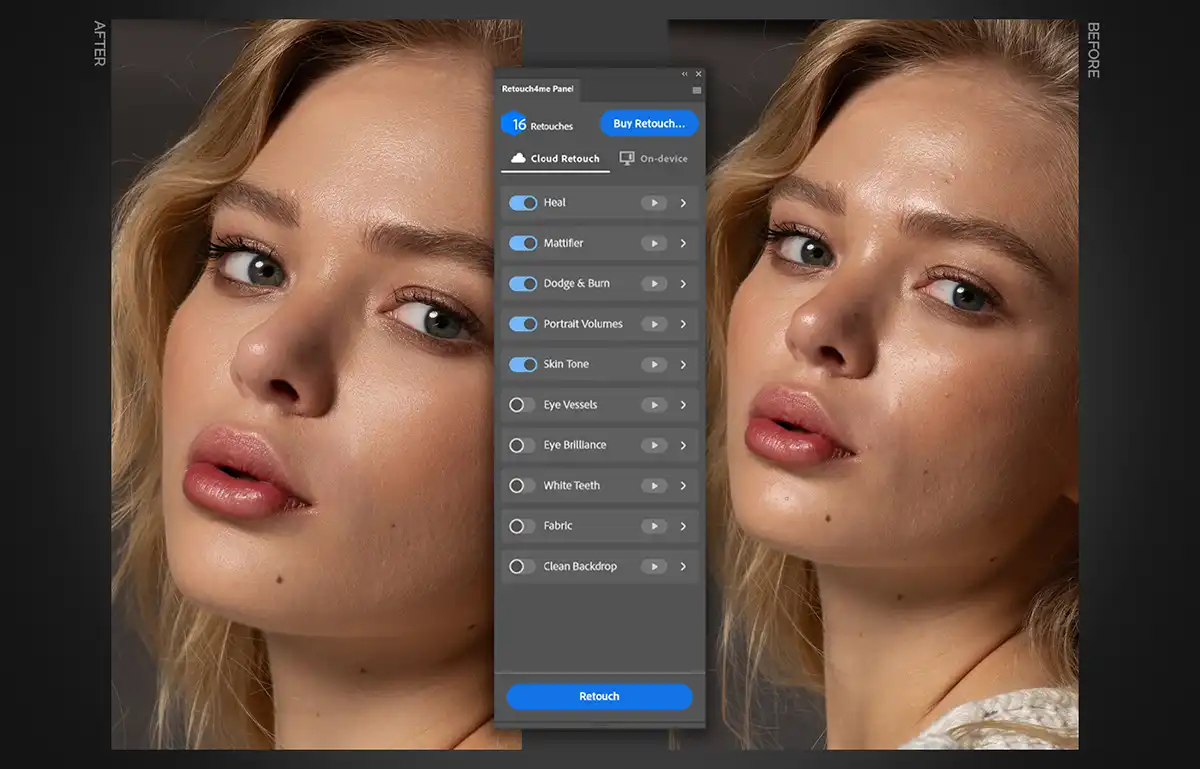Switch to the On-device tab
Screen dimensions: 1200x769
tap(654, 158)
